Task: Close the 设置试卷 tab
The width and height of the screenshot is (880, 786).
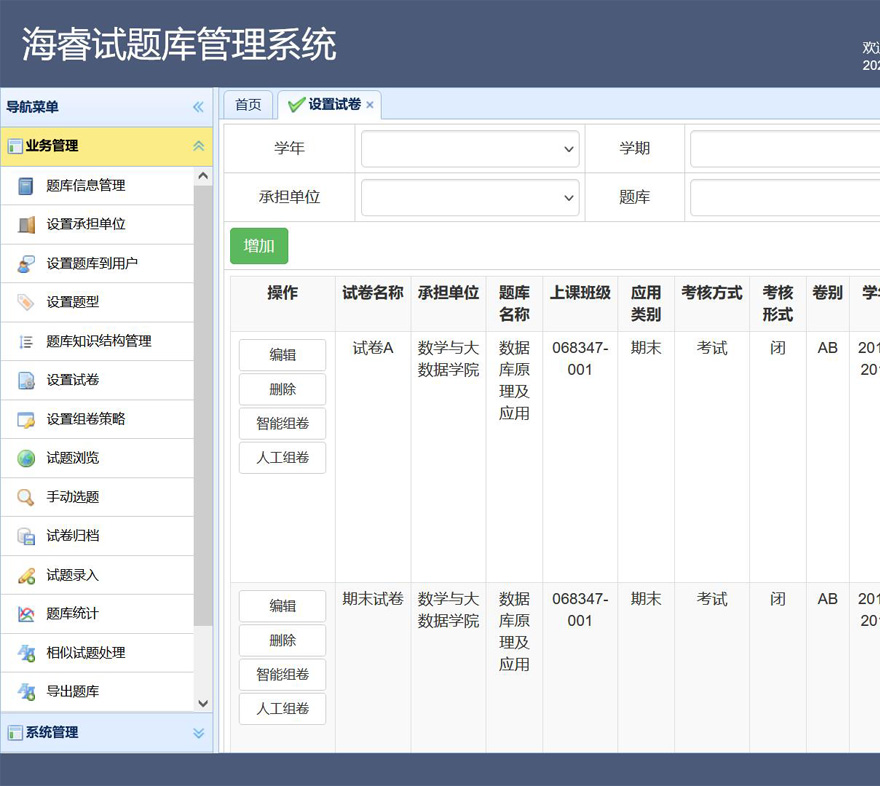Action: click(x=370, y=105)
